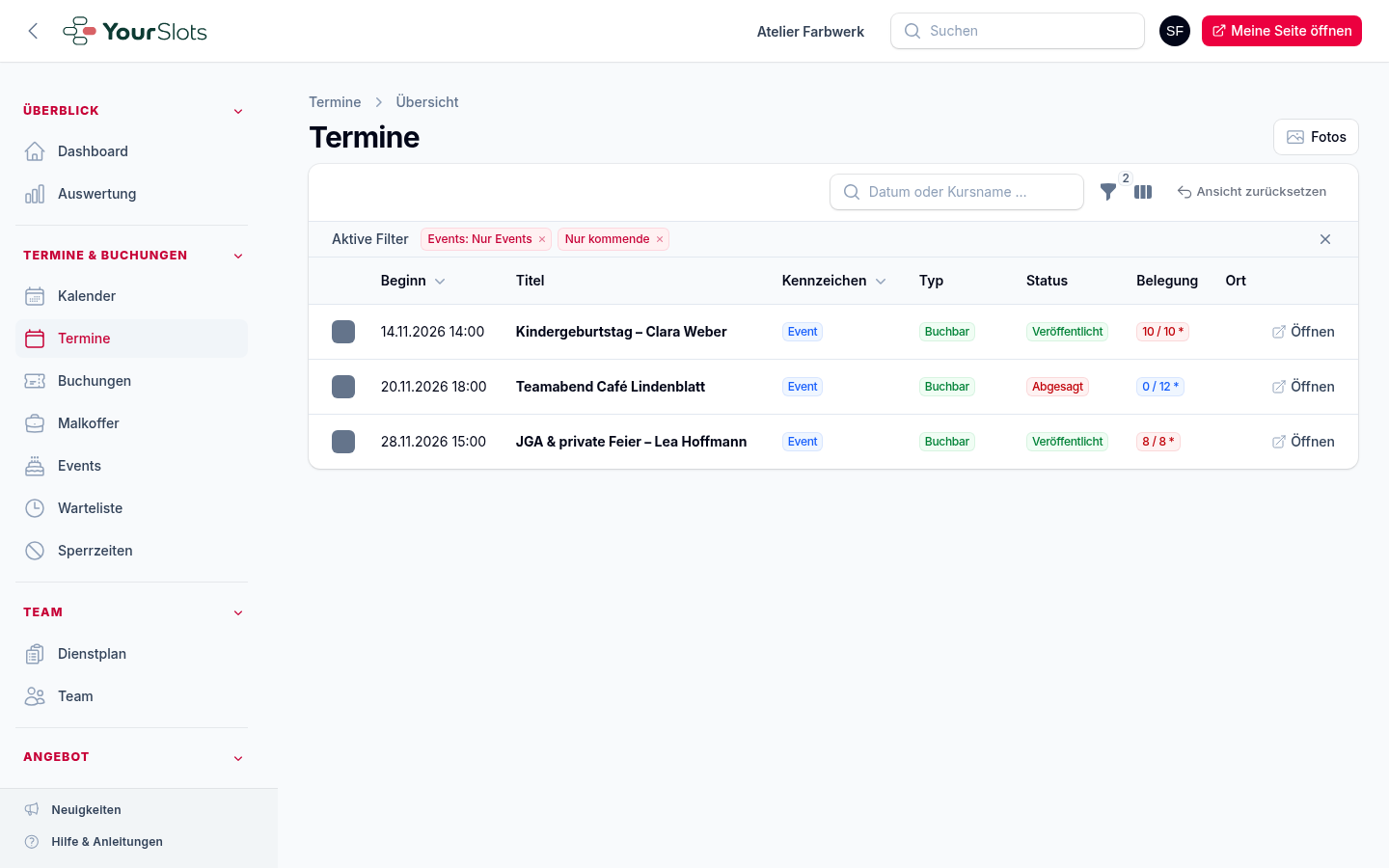This screenshot has width=1389, height=868.
Task: Click the back arrow in header
Action: tap(34, 31)
